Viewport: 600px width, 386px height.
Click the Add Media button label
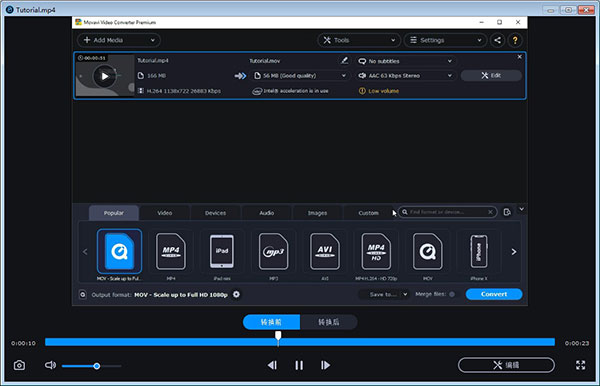(x=108, y=40)
